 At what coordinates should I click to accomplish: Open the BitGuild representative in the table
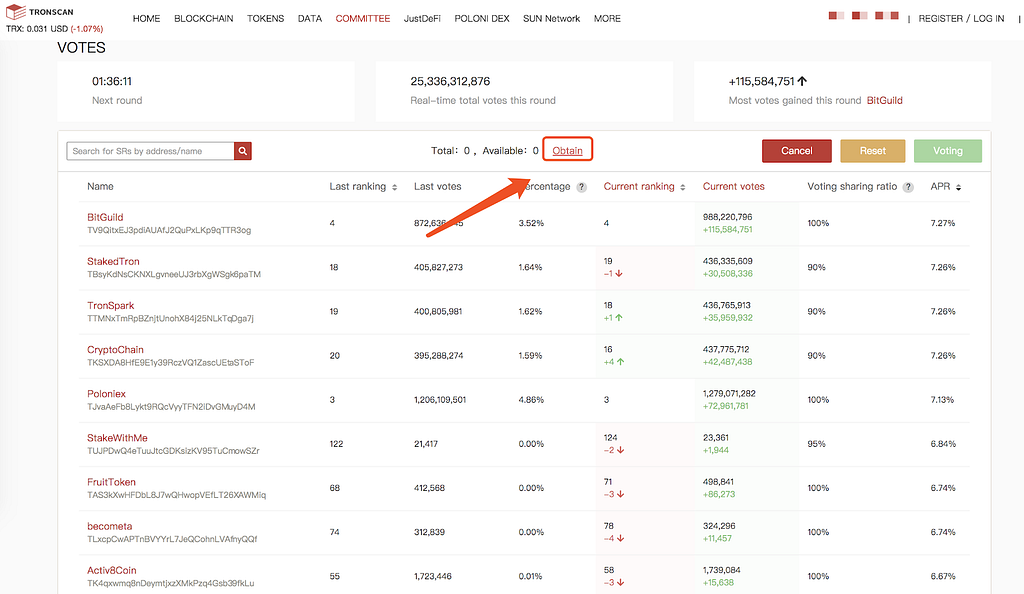tap(105, 217)
